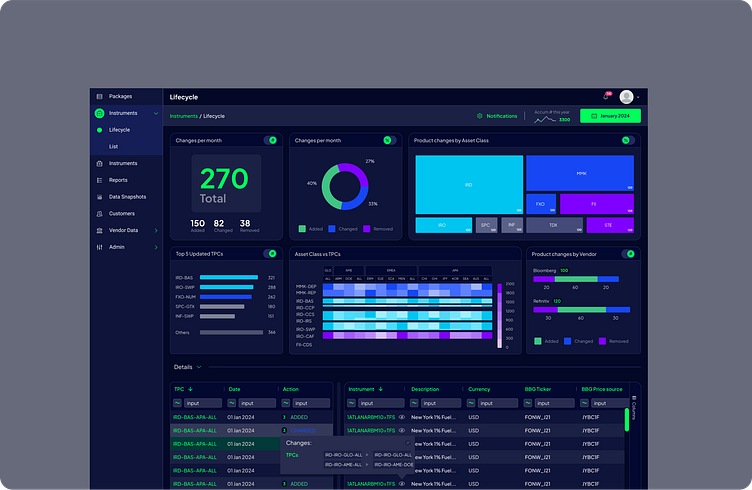Select the Lifecycle sidebar item
The width and height of the screenshot is (752, 490).
pos(119,130)
